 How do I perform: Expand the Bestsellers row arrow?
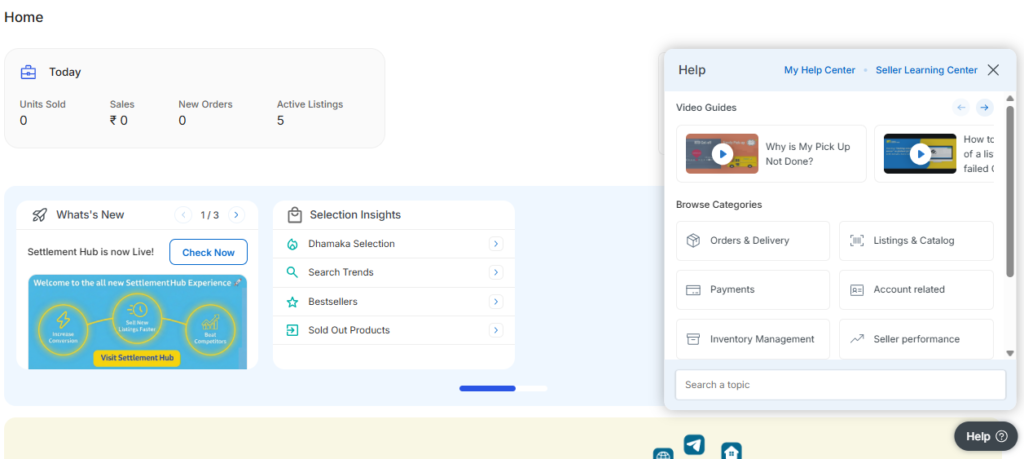pos(495,301)
